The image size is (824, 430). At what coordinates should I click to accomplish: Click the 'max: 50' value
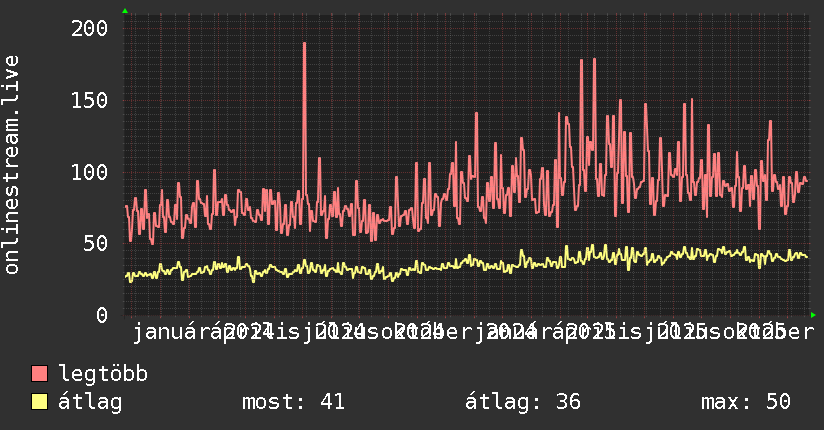coord(746,402)
